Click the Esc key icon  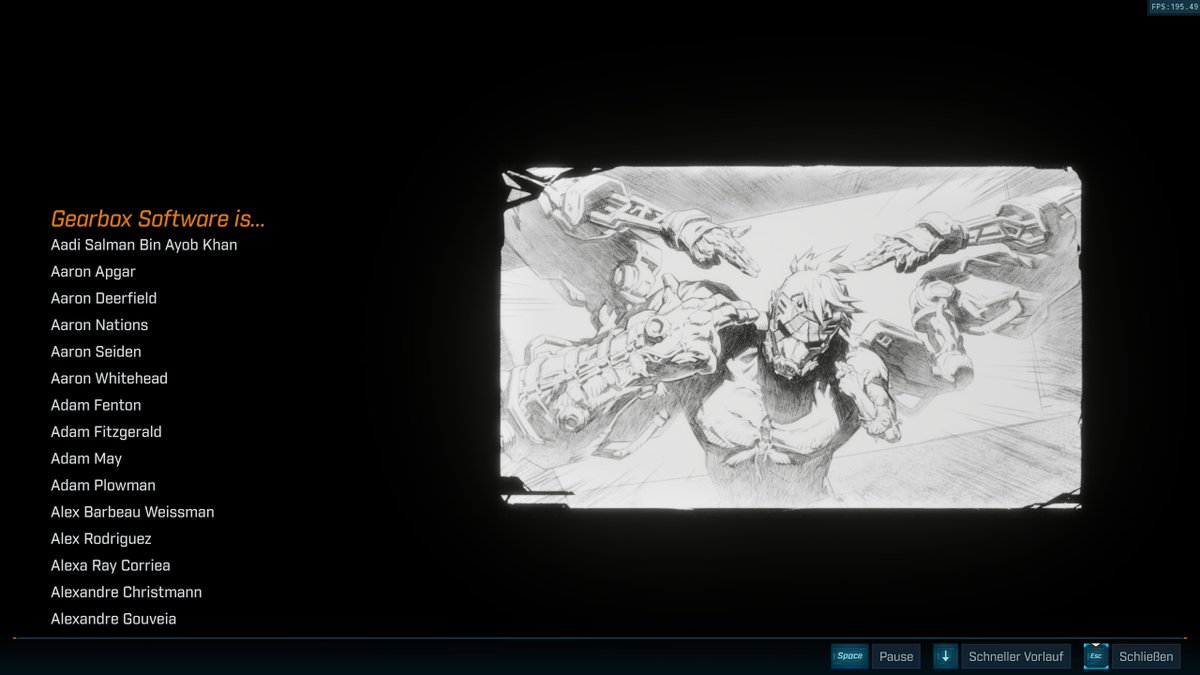click(1096, 657)
